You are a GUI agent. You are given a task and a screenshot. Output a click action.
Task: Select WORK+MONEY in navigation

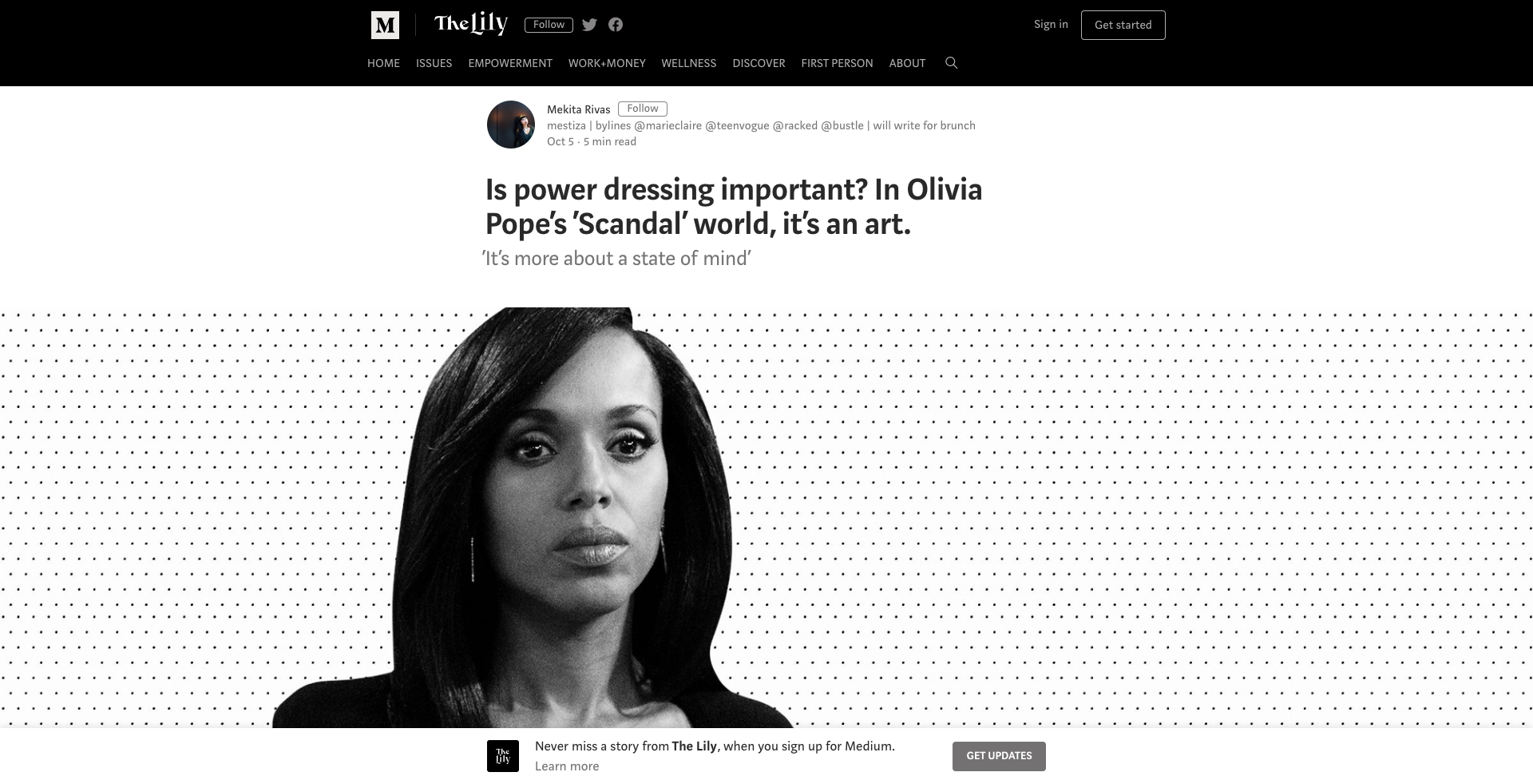click(x=607, y=63)
